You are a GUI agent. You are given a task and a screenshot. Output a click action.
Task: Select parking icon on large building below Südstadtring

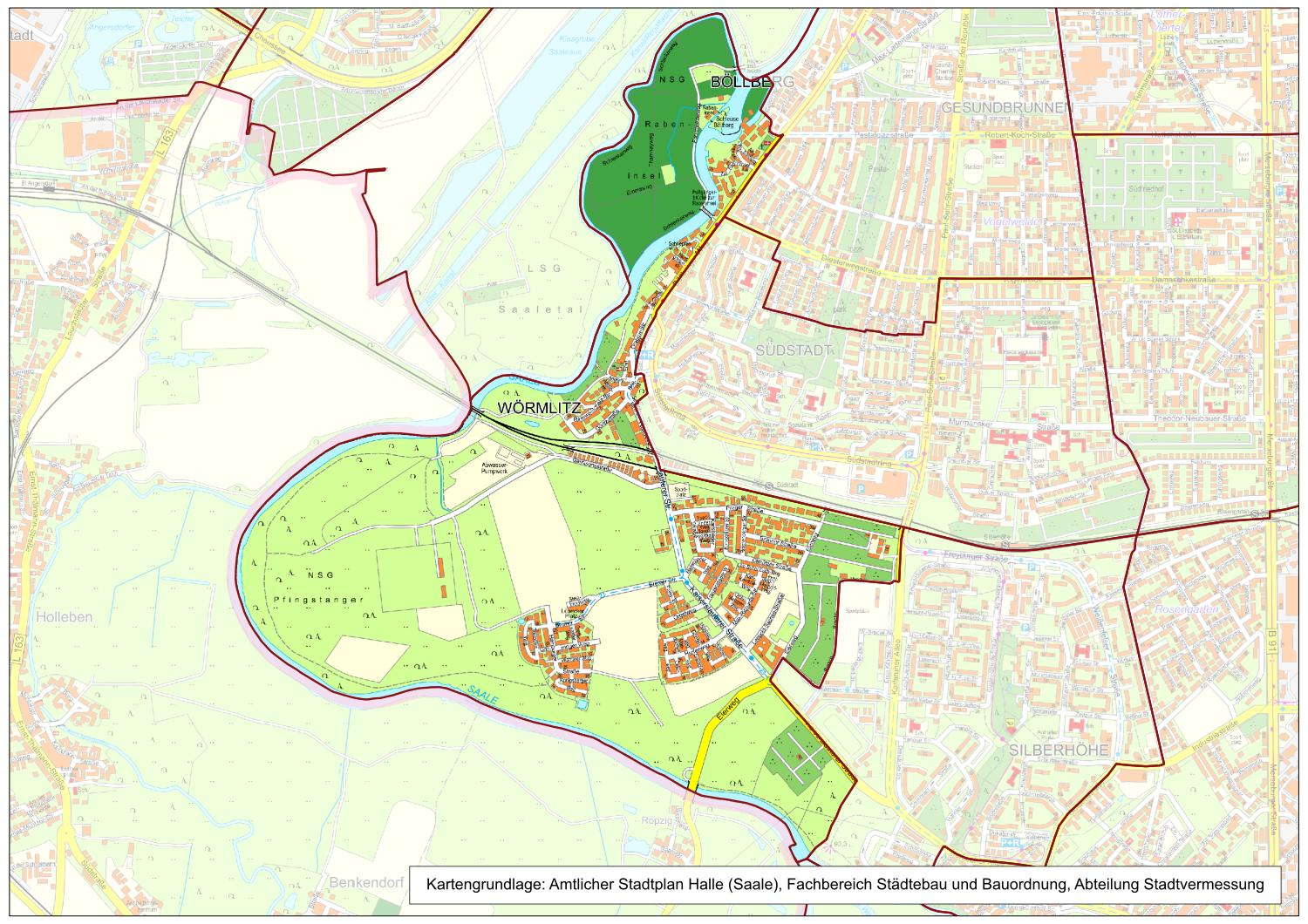[861, 490]
